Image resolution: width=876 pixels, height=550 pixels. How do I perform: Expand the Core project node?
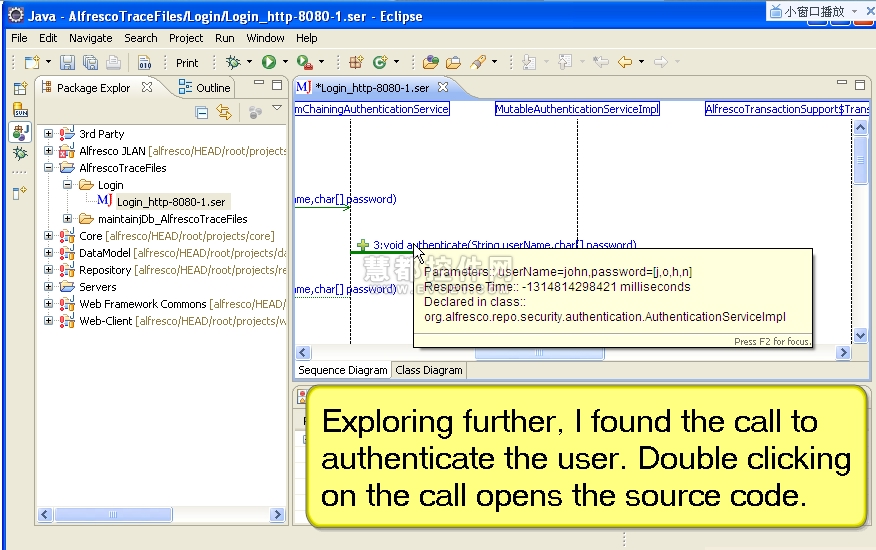click(x=49, y=235)
